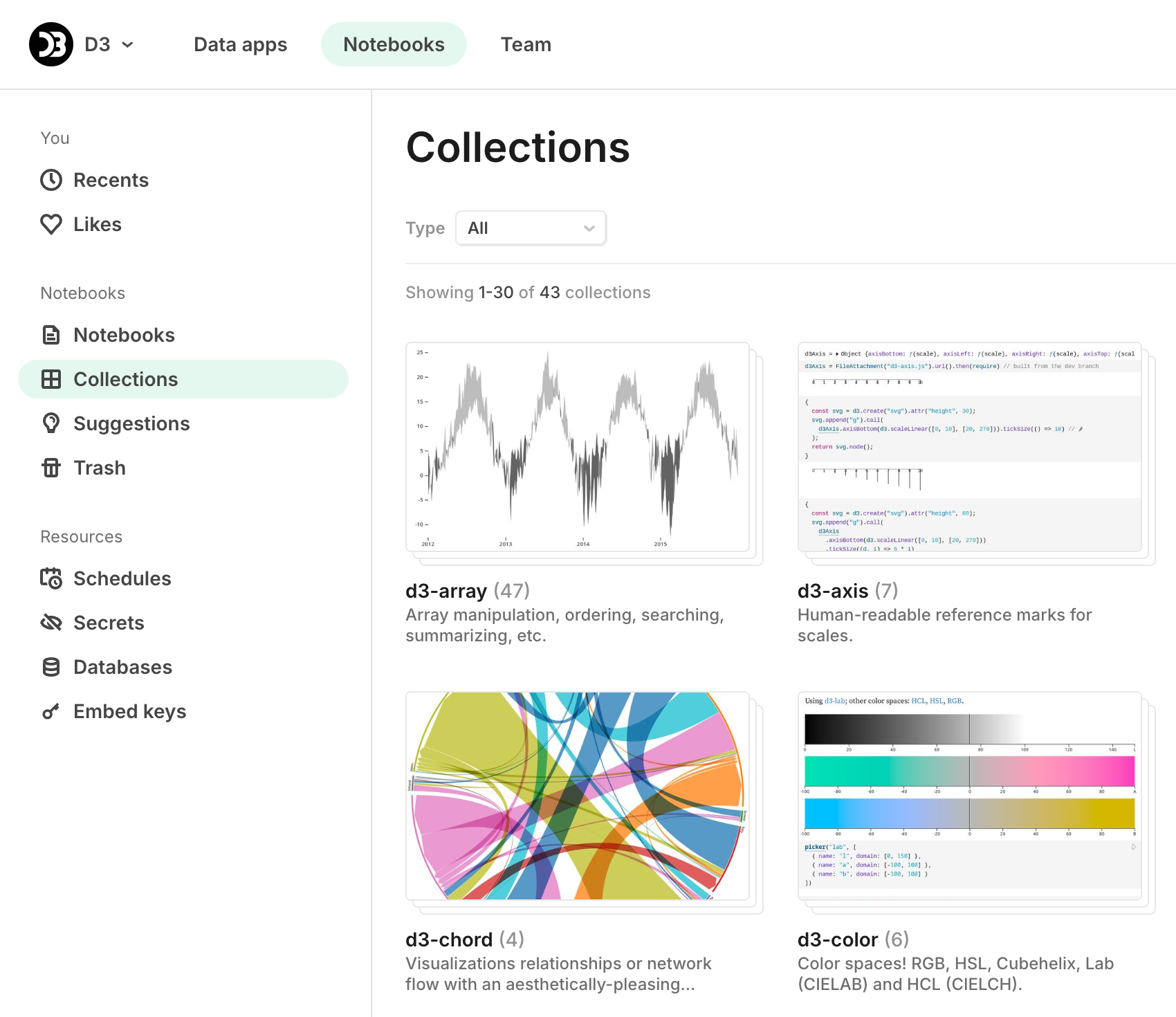Expand the D3 workspace switcher chevron

coord(129,44)
